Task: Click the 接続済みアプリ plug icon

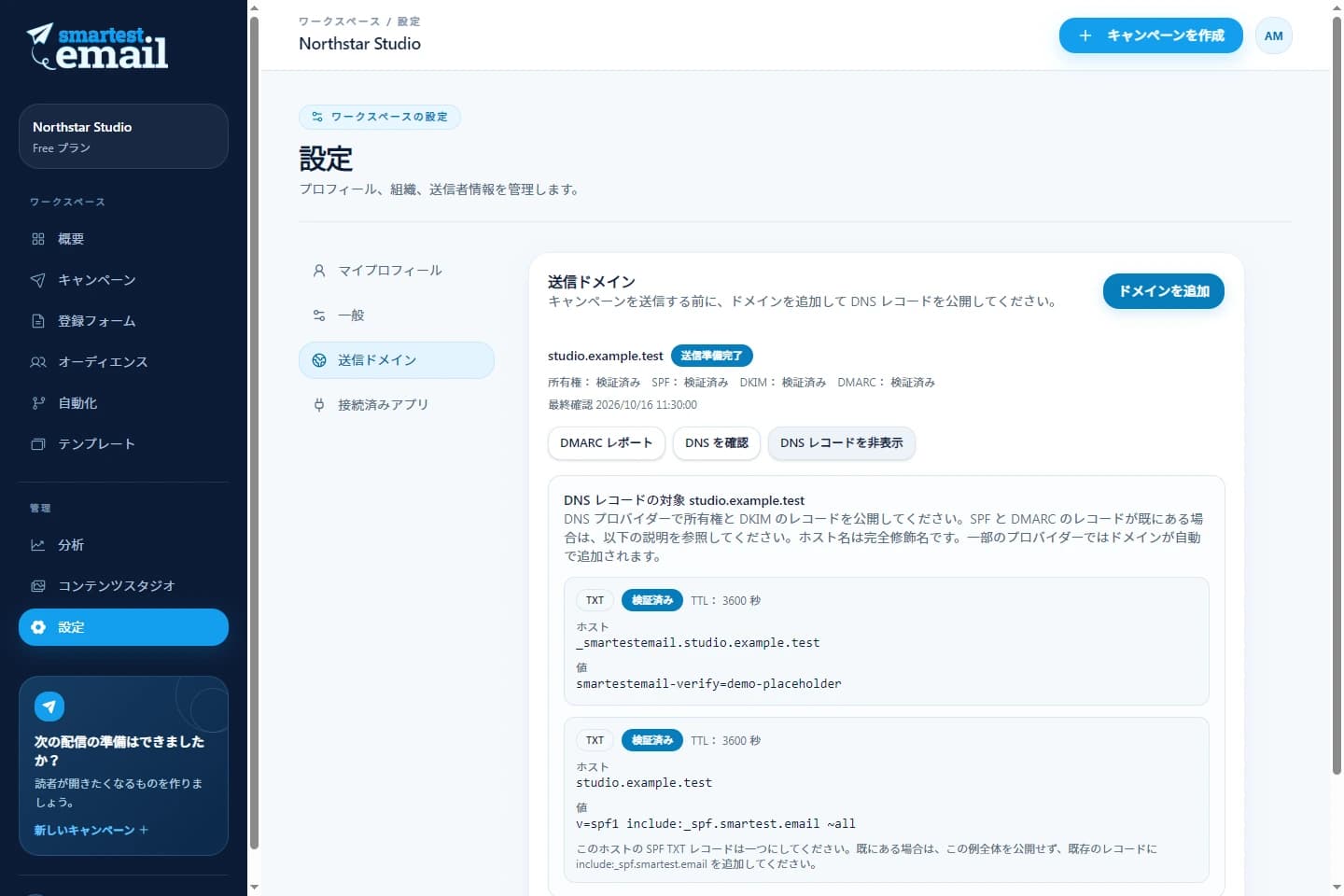Action: [x=319, y=405]
